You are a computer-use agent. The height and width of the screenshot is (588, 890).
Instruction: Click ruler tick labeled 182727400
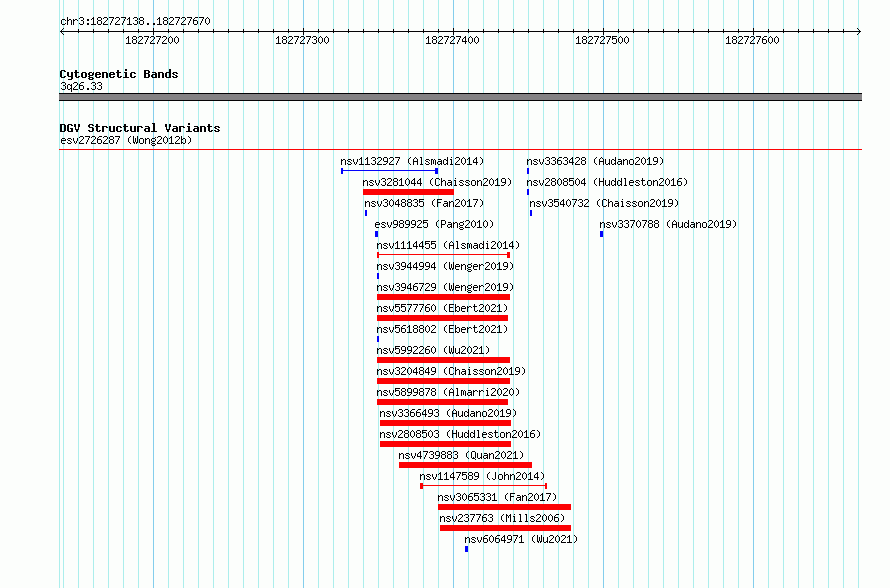click(452, 40)
